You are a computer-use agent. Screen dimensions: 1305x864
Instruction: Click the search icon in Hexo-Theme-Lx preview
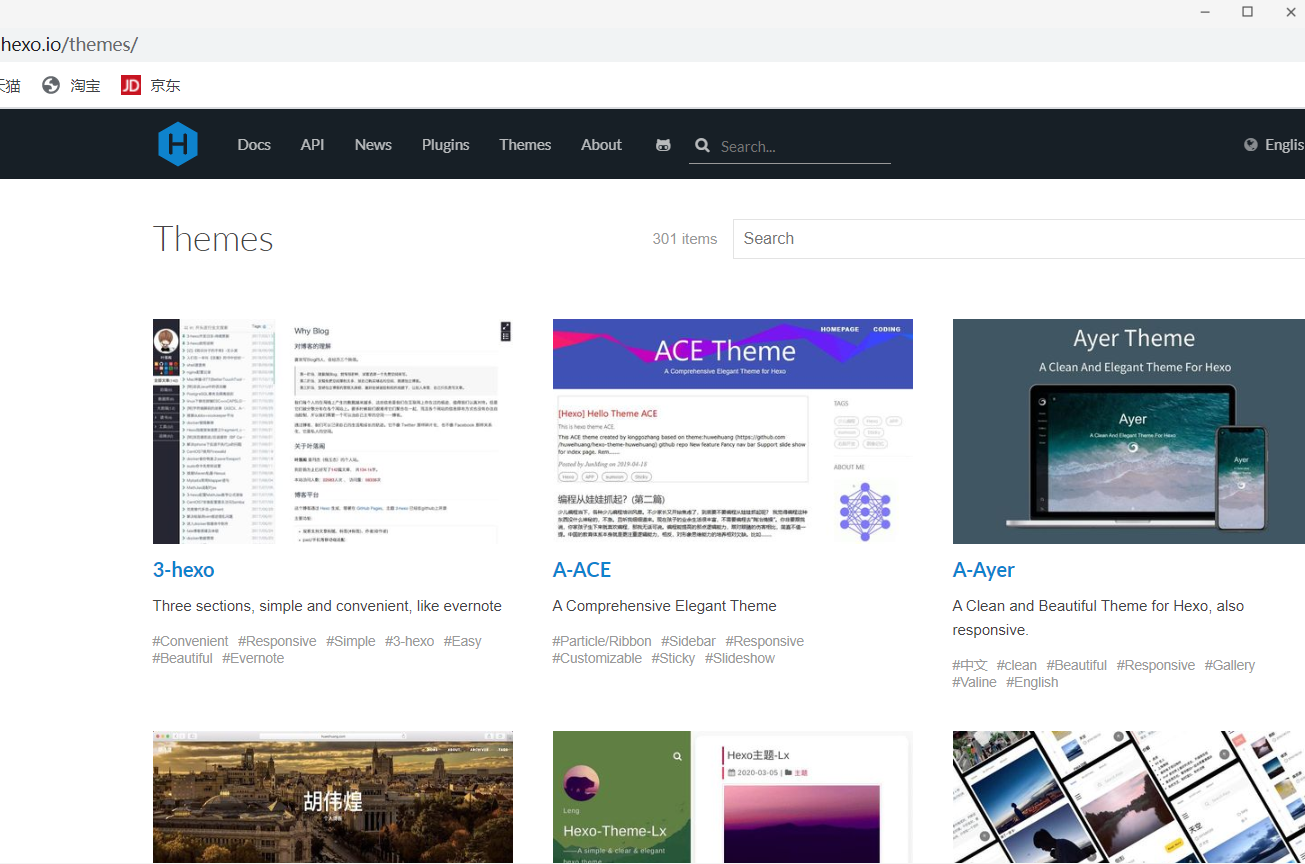pyautogui.click(x=677, y=756)
